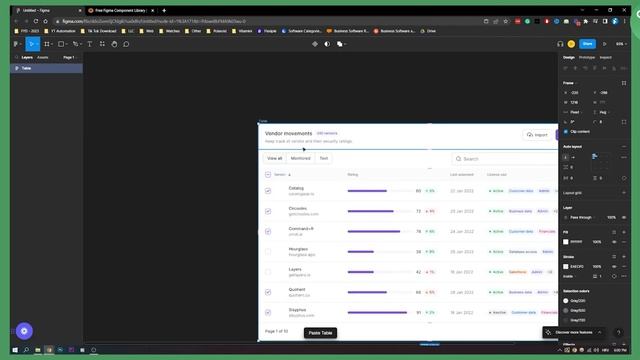This screenshot has width=640, height=360.
Task: Click the Import button in the table
Action: pyautogui.click(x=537, y=135)
